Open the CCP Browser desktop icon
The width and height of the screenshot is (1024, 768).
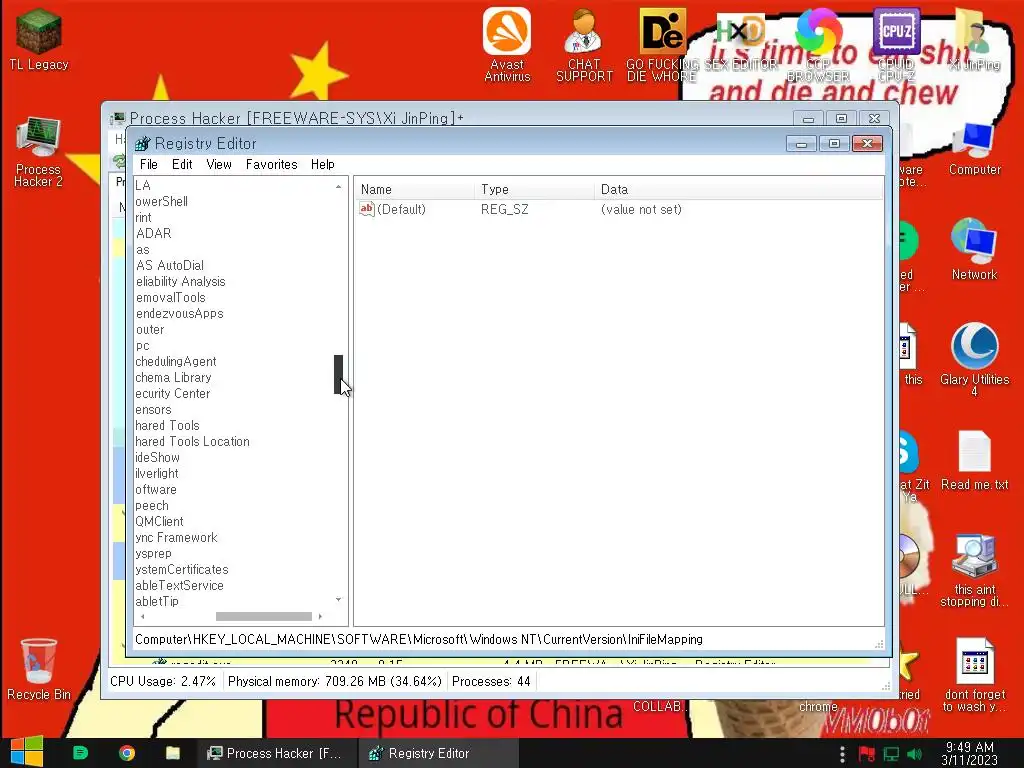(818, 44)
